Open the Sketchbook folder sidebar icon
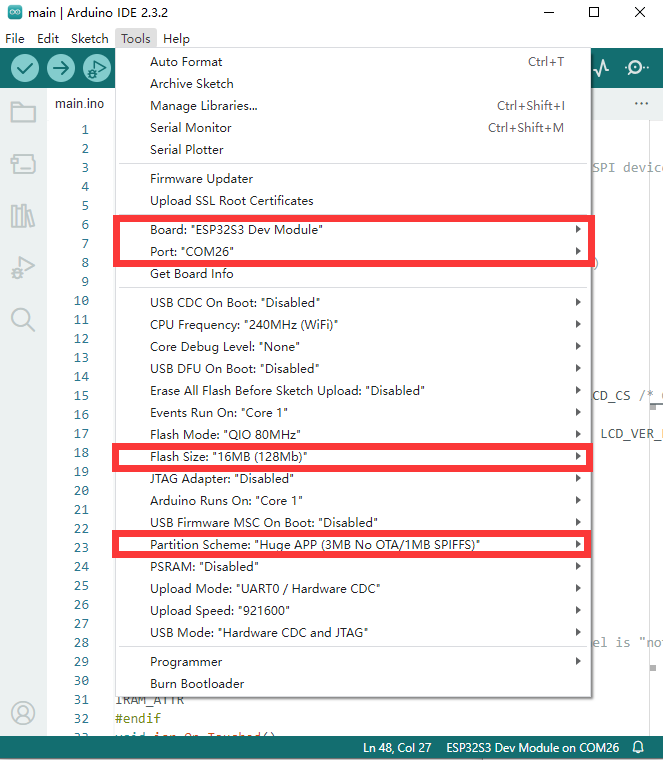 pyautogui.click(x=23, y=112)
